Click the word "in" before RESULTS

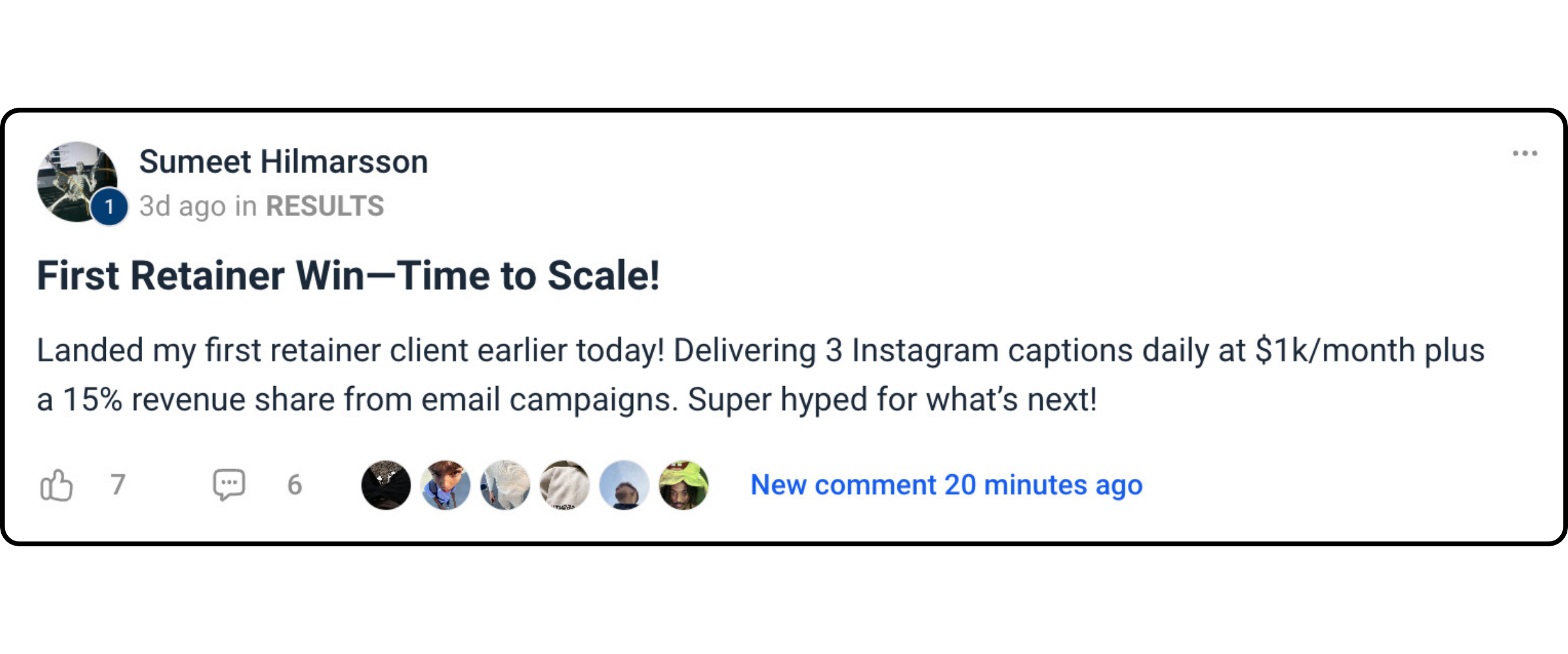tap(245, 206)
